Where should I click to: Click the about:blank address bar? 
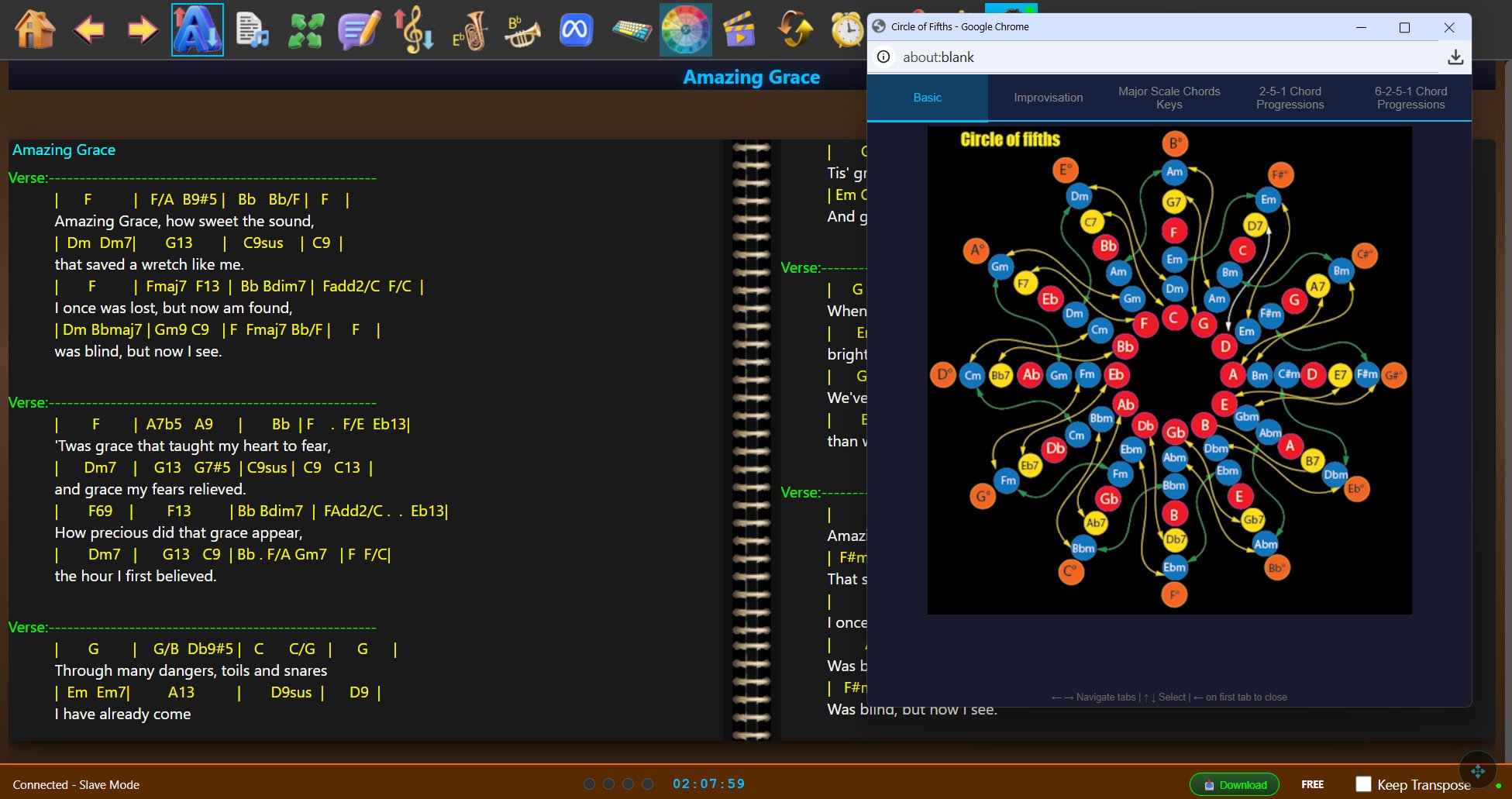(x=1162, y=57)
